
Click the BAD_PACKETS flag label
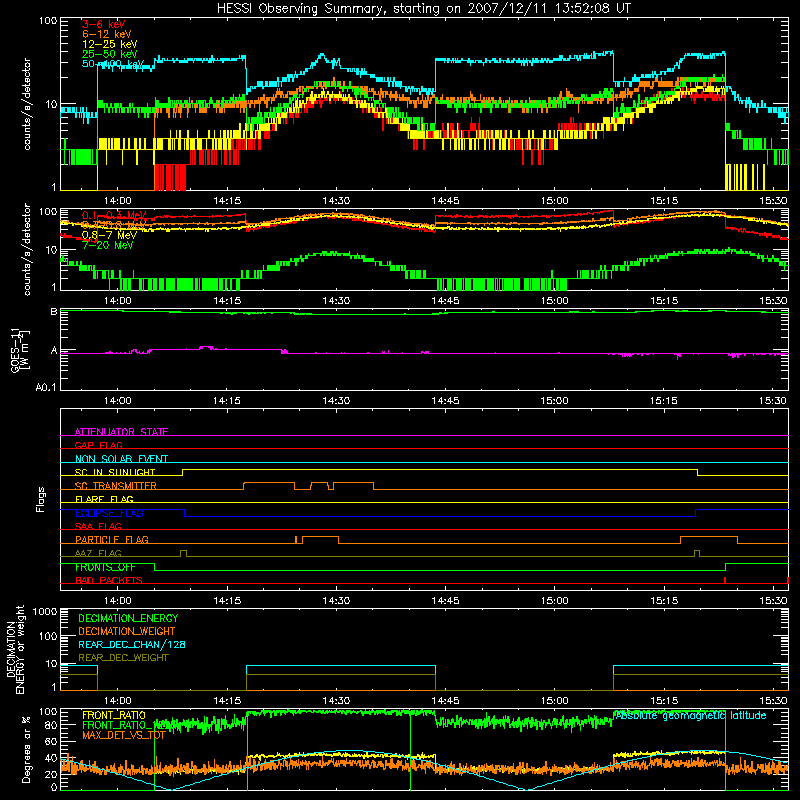pyautogui.click(x=109, y=580)
